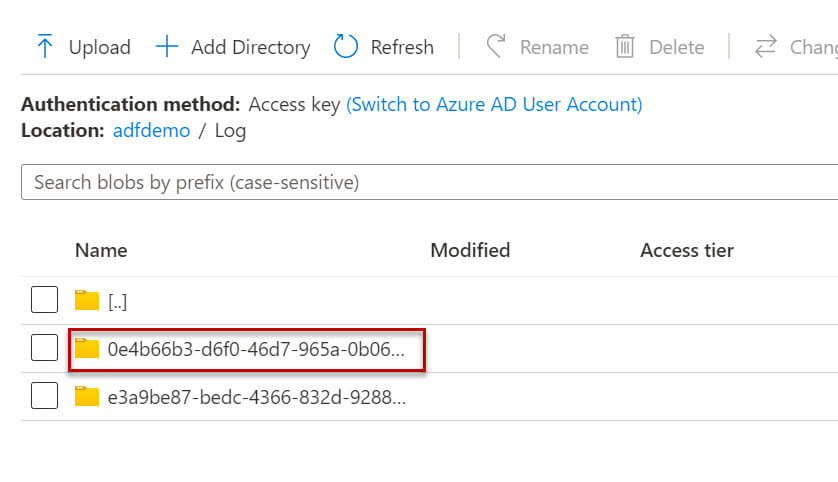Click the Upload arrow icon

[x=44, y=46]
